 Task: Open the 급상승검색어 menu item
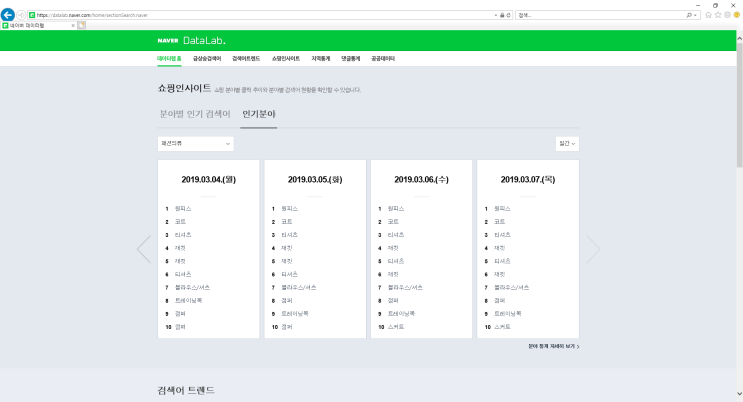[x=207, y=59]
